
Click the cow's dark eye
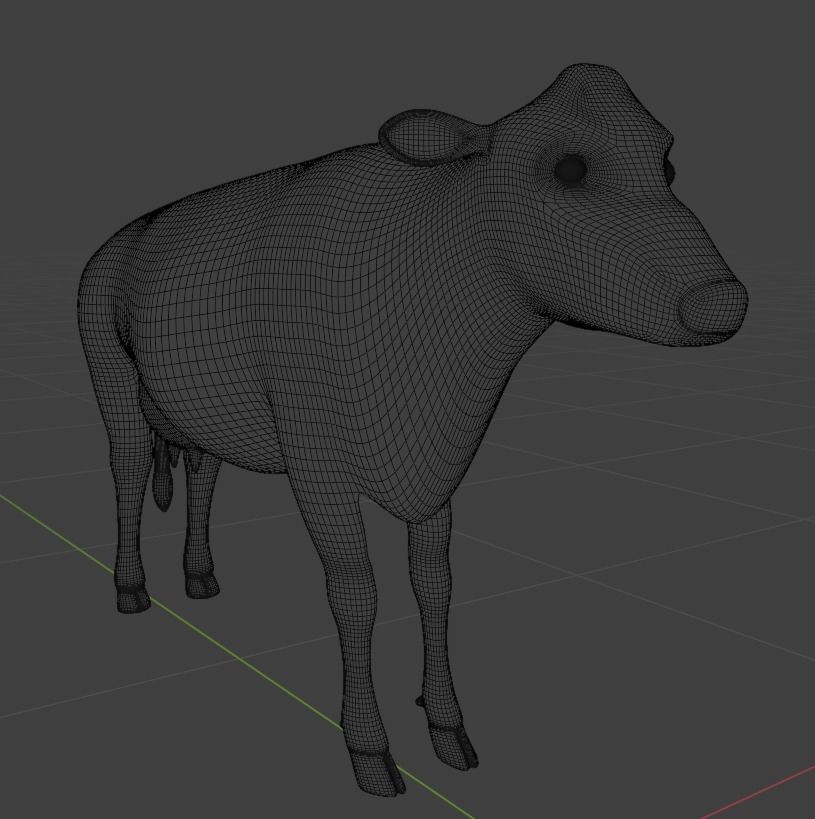pyautogui.click(x=570, y=169)
